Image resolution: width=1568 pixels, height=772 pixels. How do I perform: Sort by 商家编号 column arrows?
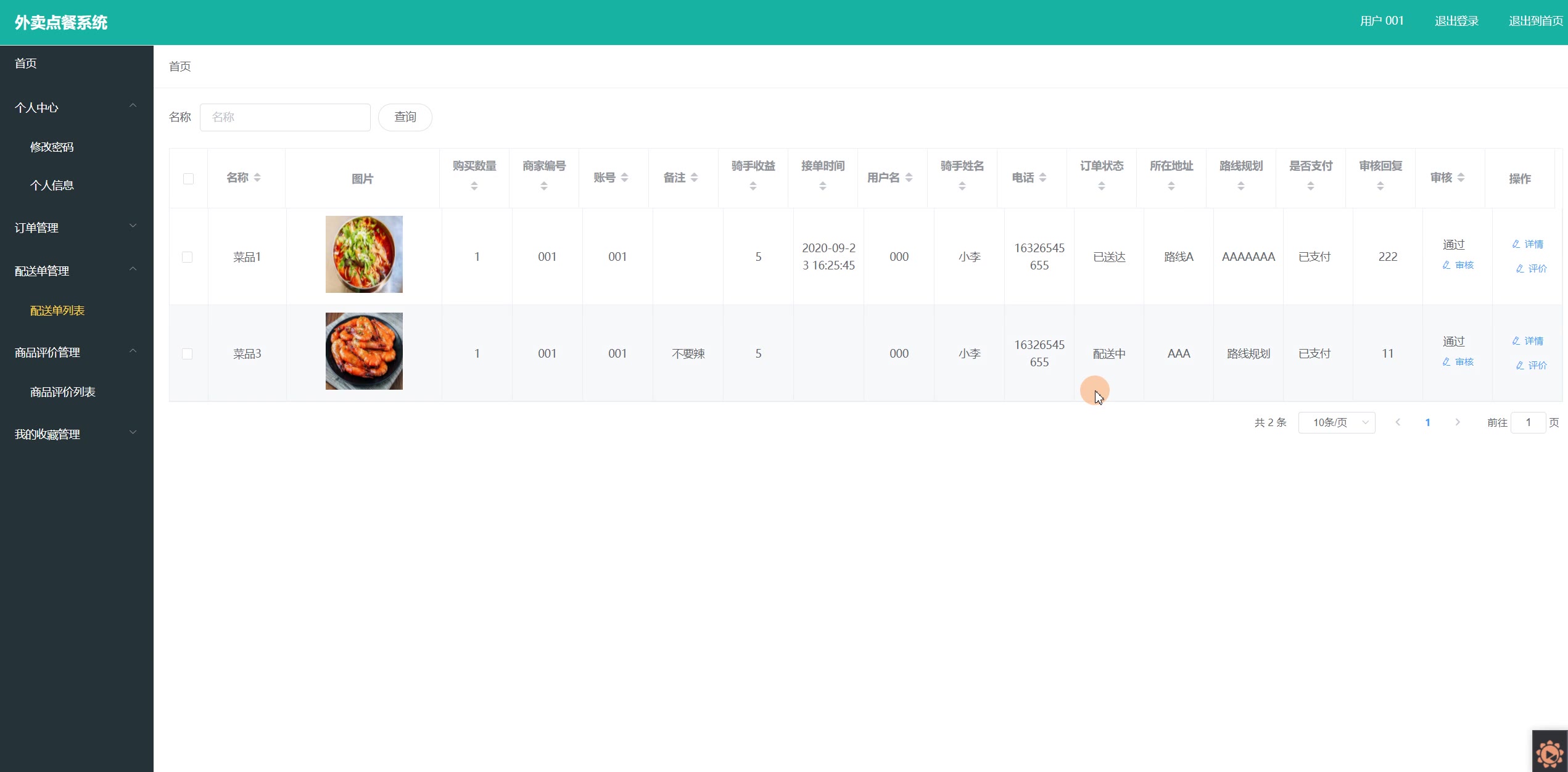tap(544, 186)
